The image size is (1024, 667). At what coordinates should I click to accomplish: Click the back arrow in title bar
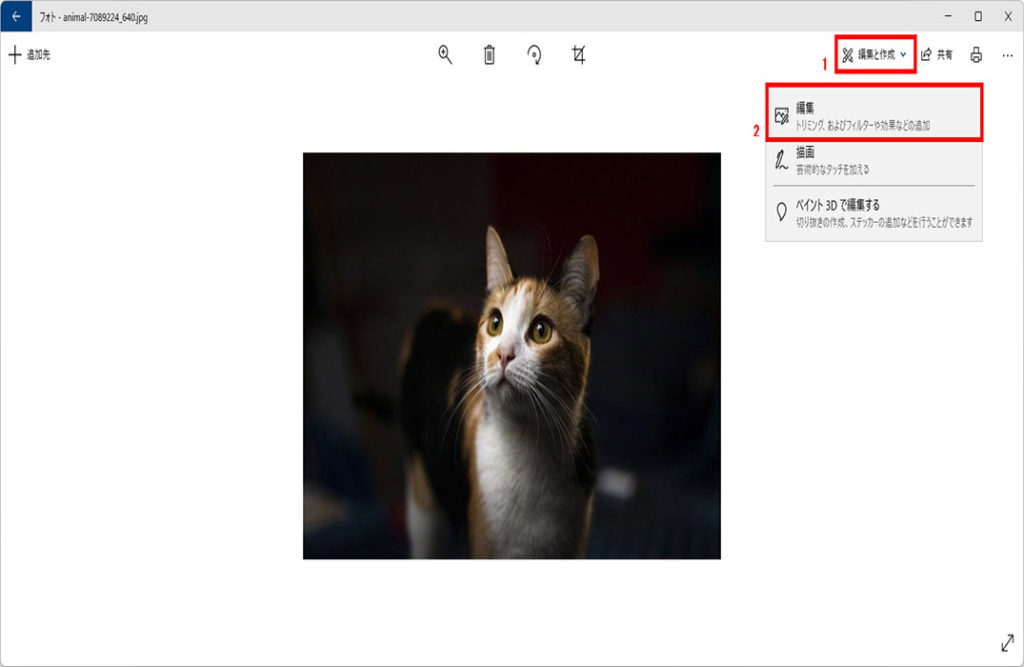(x=16, y=16)
